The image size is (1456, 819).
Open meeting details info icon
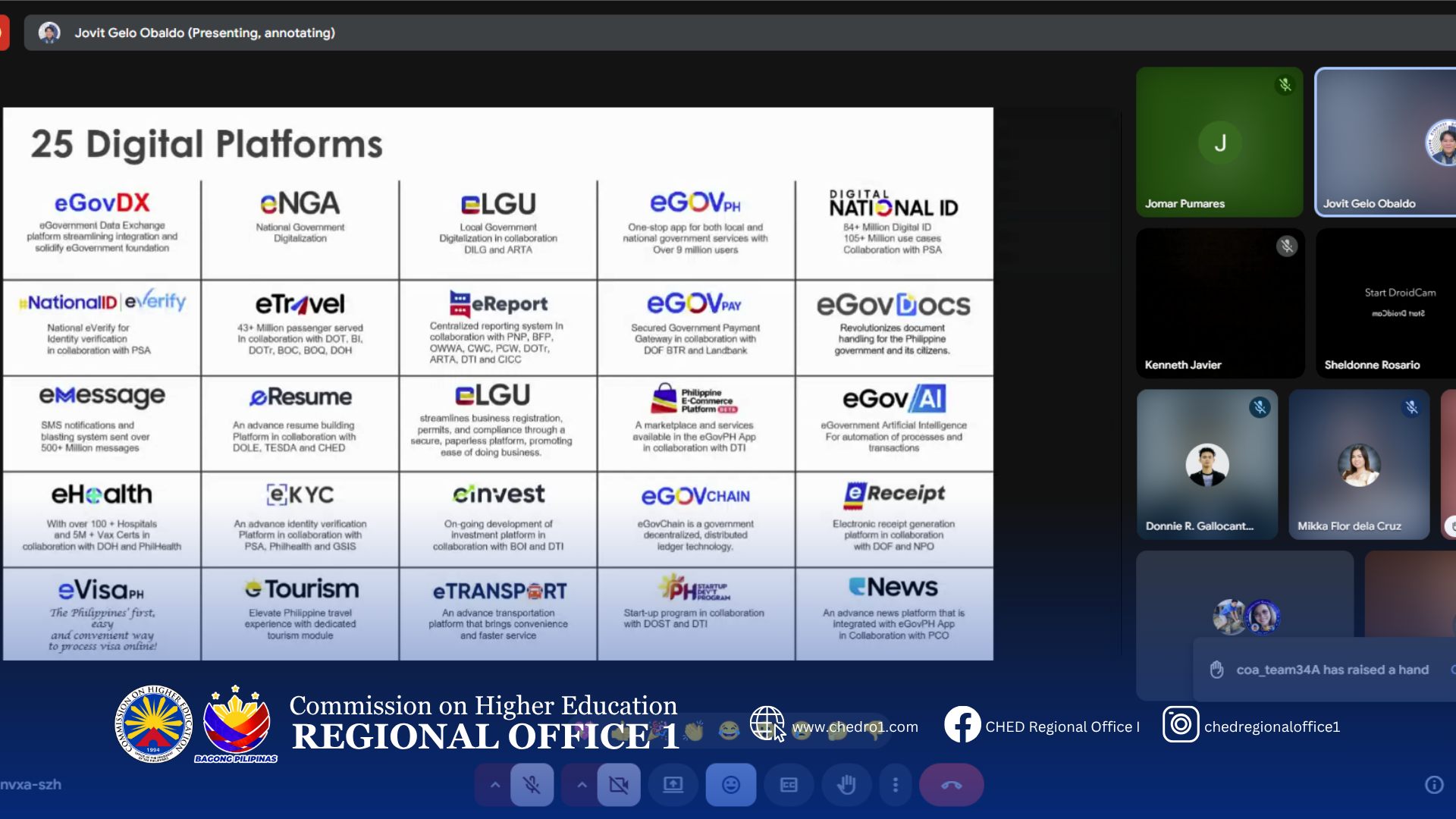(x=1433, y=785)
